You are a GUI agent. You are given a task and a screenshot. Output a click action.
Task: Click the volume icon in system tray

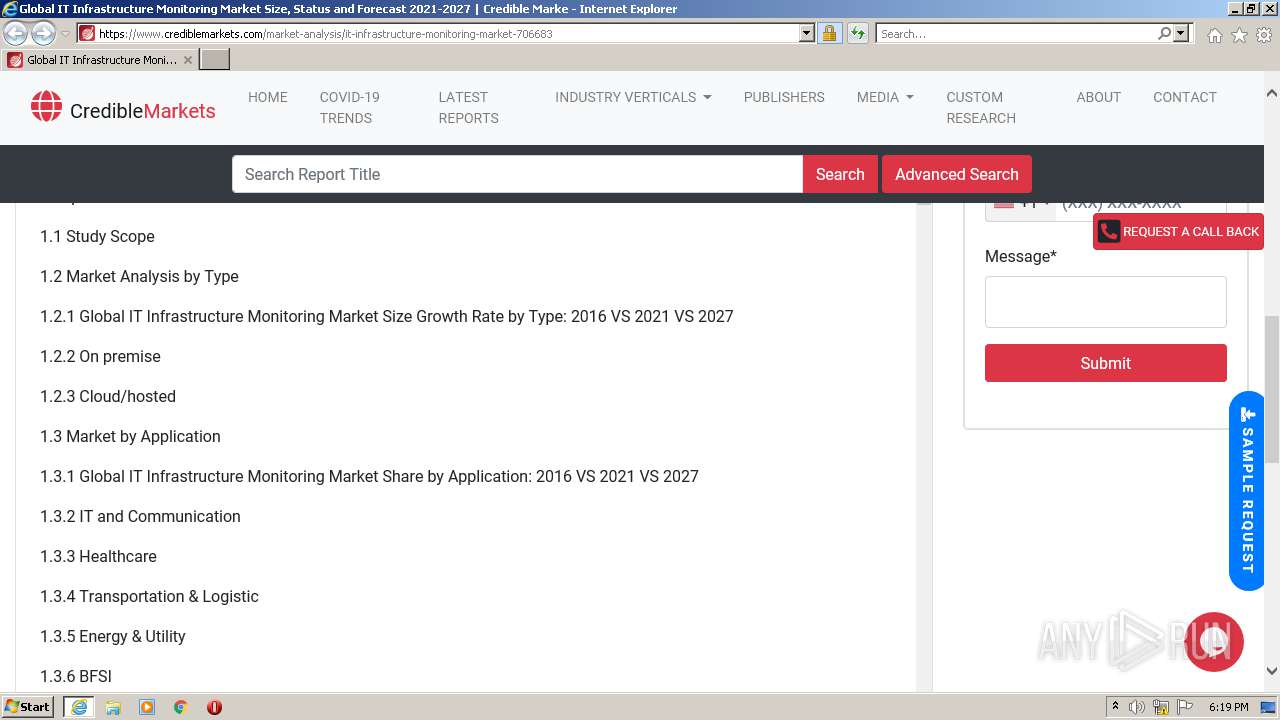(x=1137, y=707)
